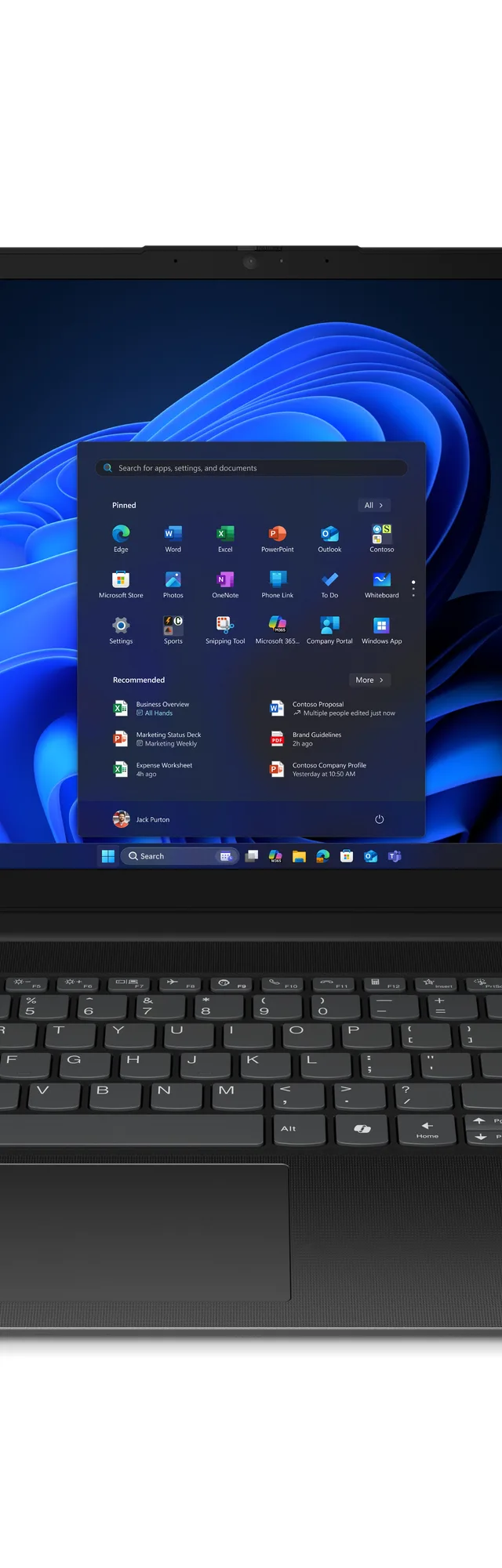Screen dimensions: 502x1568
Task: Open the Sports pinned folder
Action: click(x=173, y=630)
